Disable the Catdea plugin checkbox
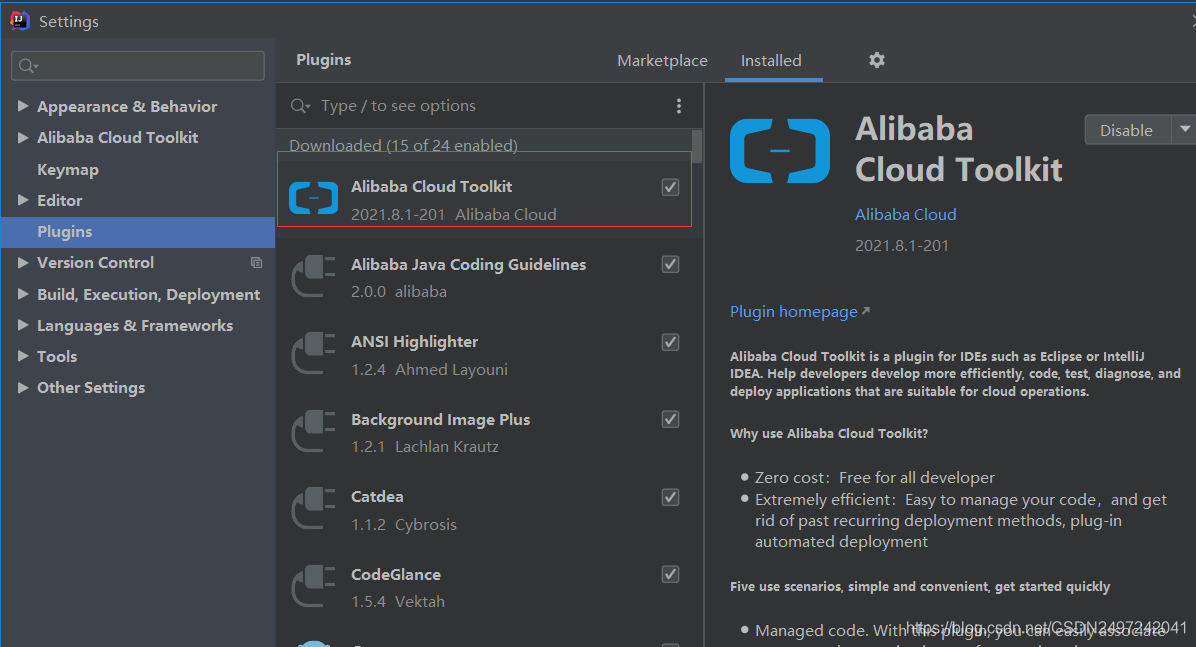The image size is (1196, 647). point(670,497)
